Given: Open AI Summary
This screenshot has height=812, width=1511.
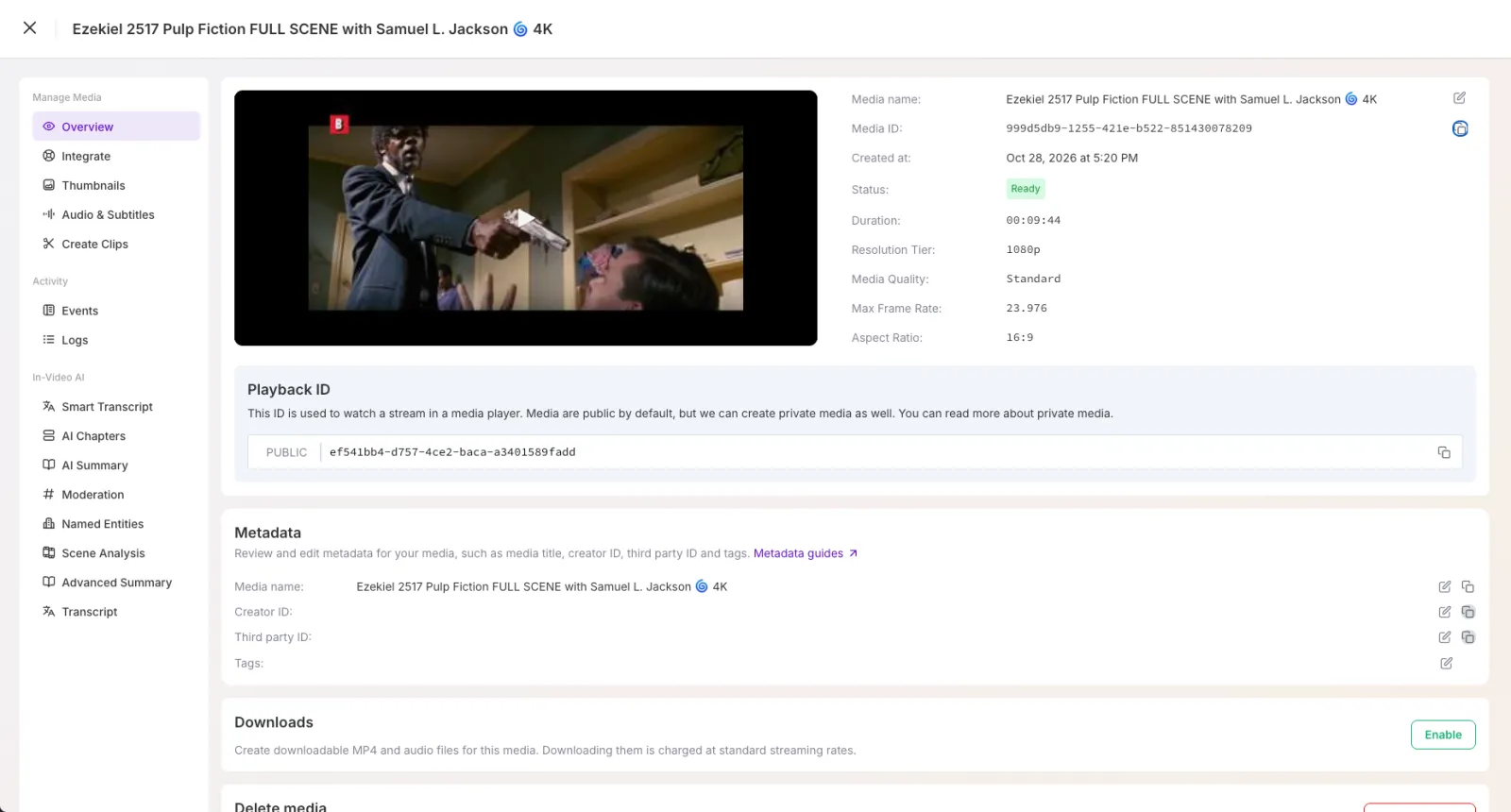Looking at the screenshot, I should click(x=116, y=465).
